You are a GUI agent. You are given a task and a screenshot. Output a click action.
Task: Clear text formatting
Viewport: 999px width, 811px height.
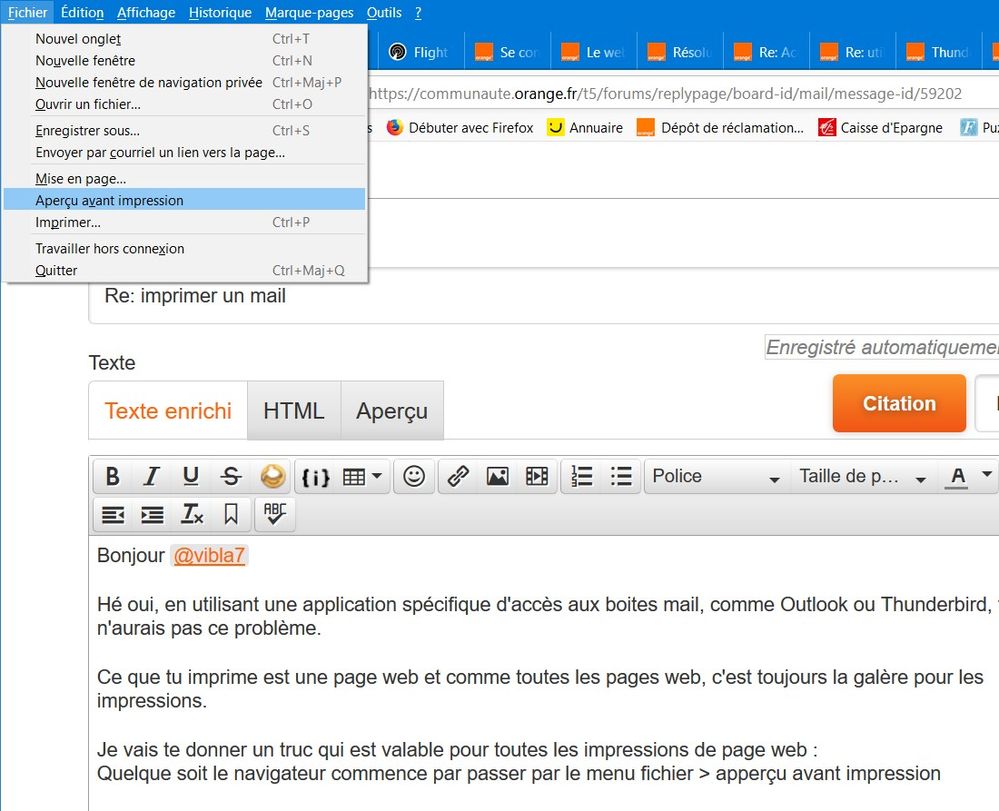(192, 514)
